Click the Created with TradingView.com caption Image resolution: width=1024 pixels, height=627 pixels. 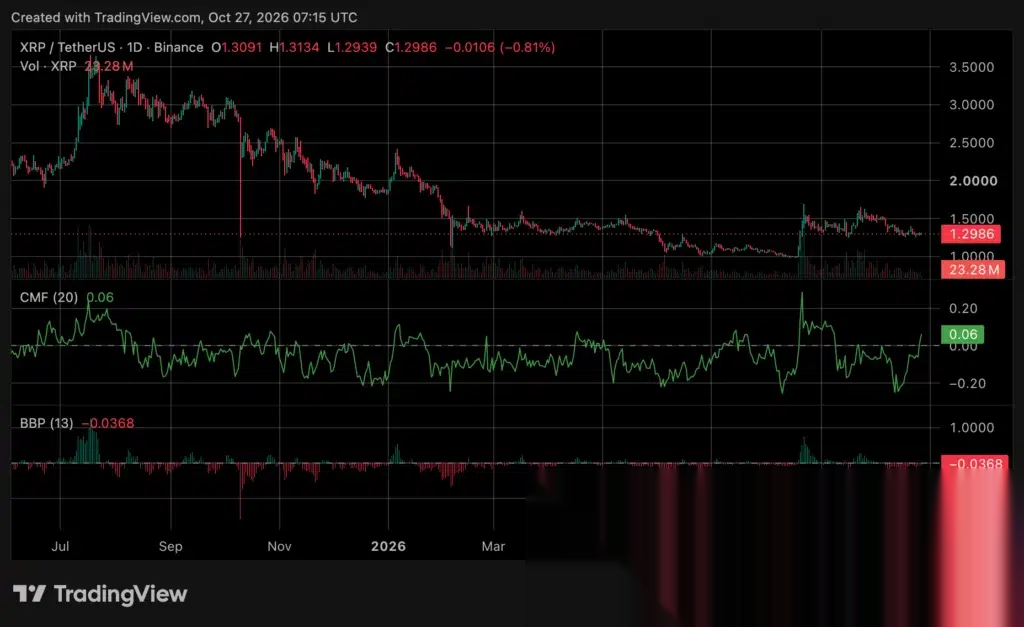click(184, 18)
